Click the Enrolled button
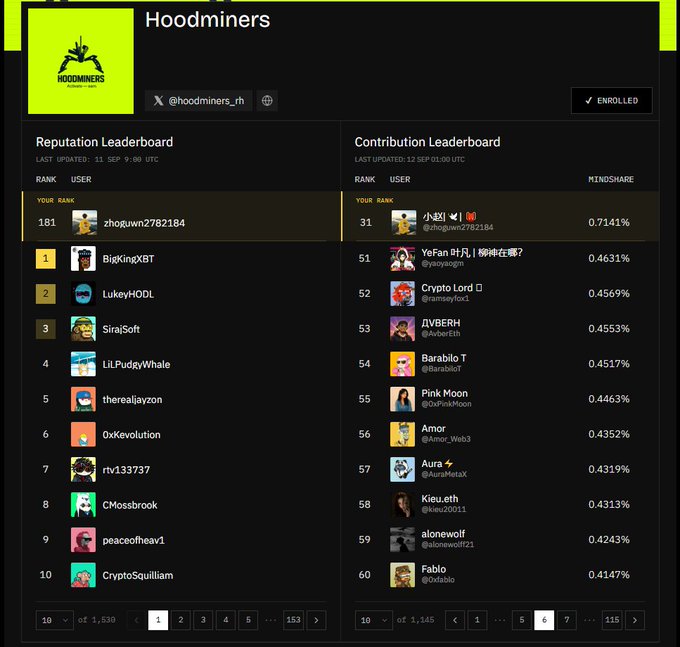680x647 pixels. point(611,101)
